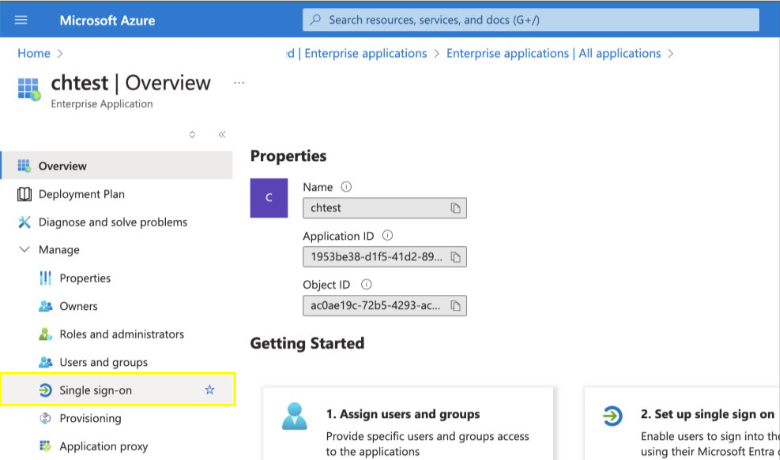Image resolution: width=780 pixels, height=460 pixels.
Task: Click the Home breadcrumb link
Action: (x=33, y=53)
